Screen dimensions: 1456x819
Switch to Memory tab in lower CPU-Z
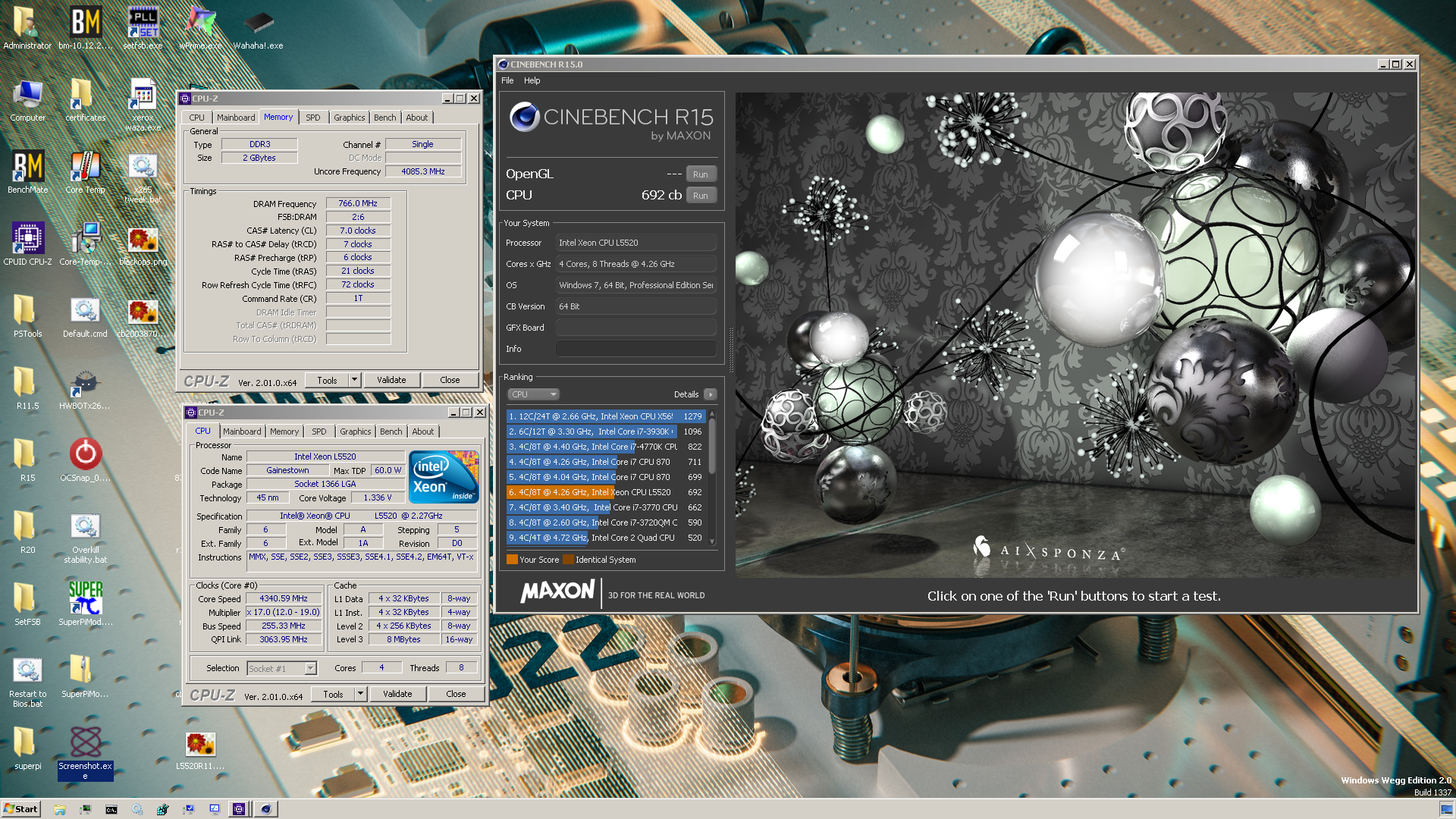(x=284, y=431)
